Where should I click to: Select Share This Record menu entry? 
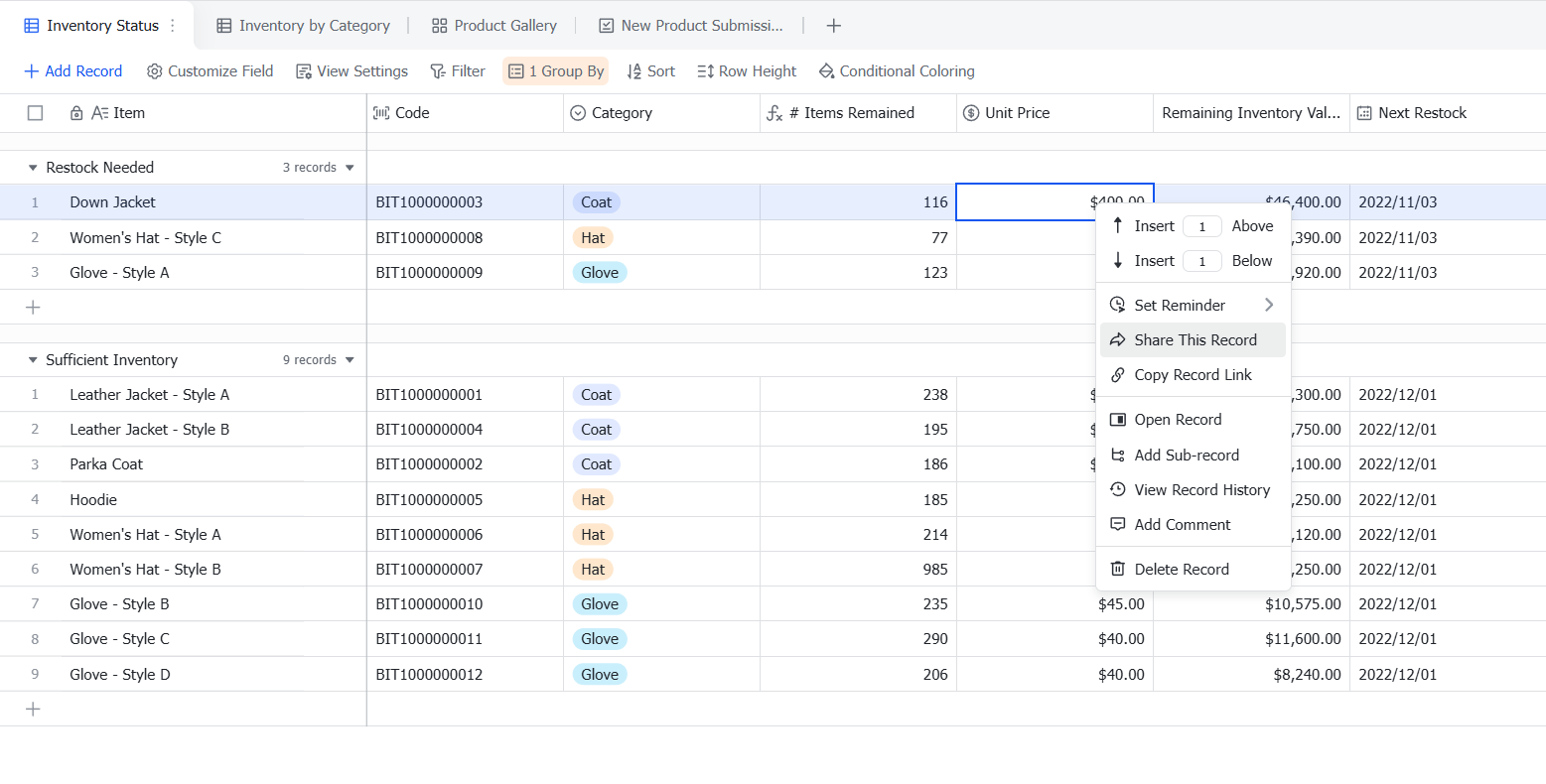1193,339
